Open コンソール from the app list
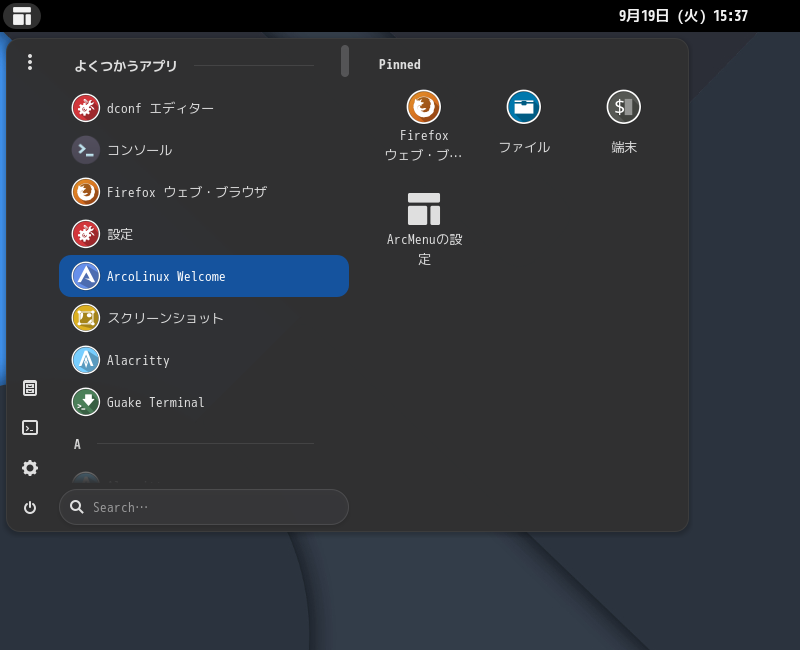800x650 pixels. pos(204,150)
